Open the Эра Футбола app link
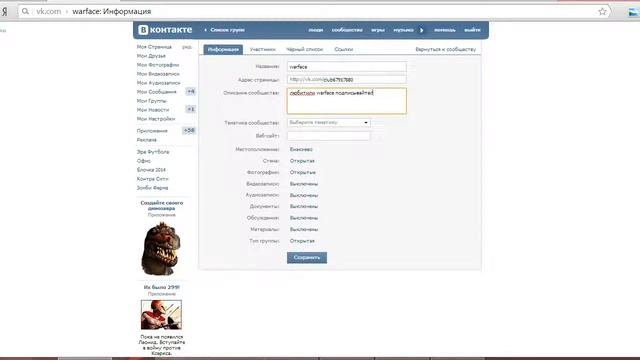 click(x=153, y=152)
